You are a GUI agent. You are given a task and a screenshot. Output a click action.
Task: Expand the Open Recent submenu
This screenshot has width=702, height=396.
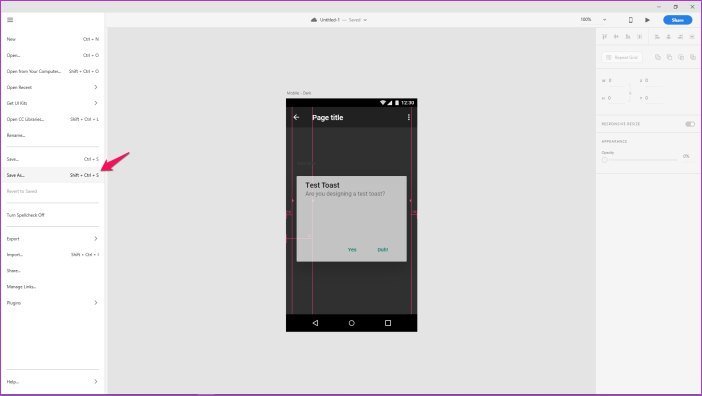(x=52, y=87)
